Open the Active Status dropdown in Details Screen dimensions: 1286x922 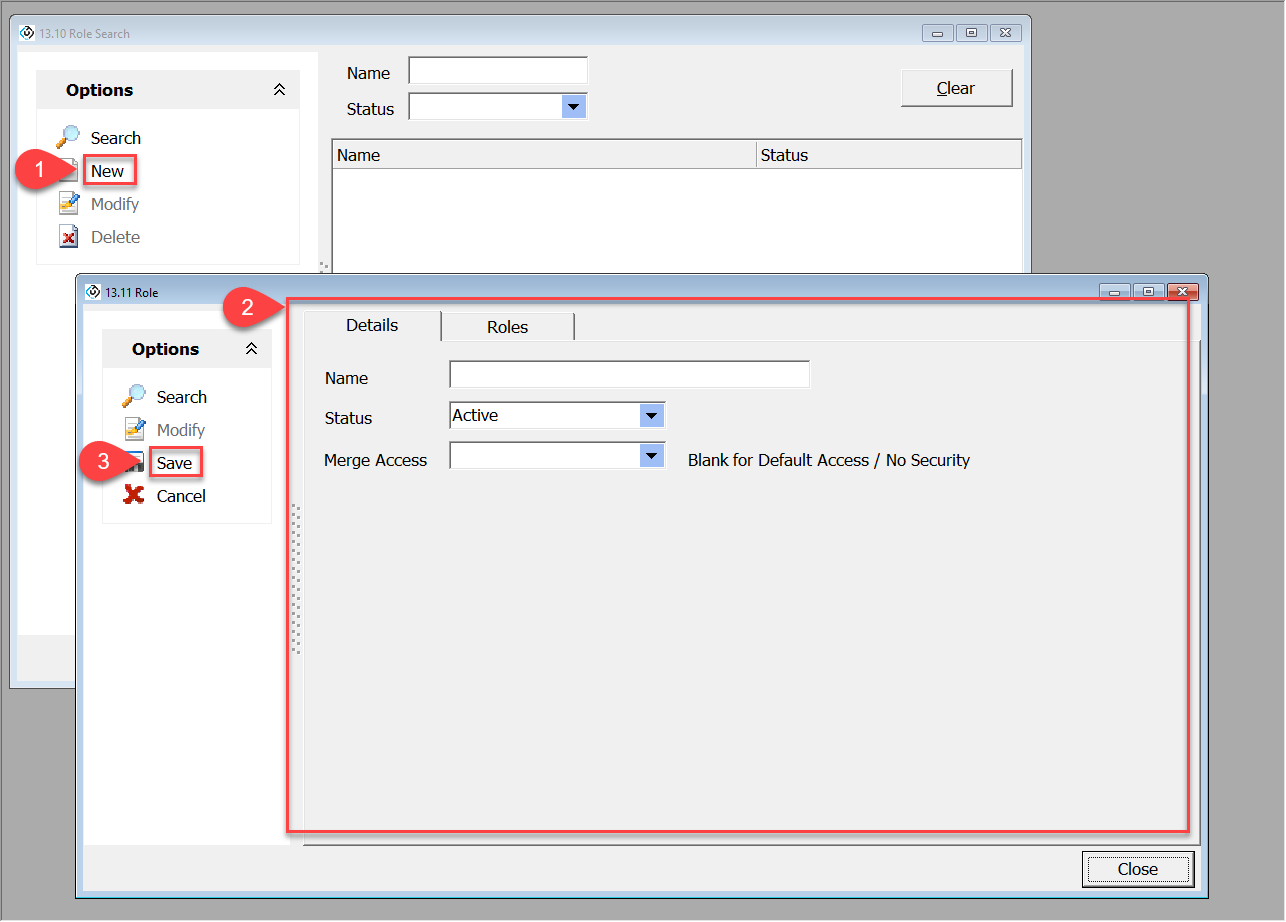pyautogui.click(x=651, y=415)
